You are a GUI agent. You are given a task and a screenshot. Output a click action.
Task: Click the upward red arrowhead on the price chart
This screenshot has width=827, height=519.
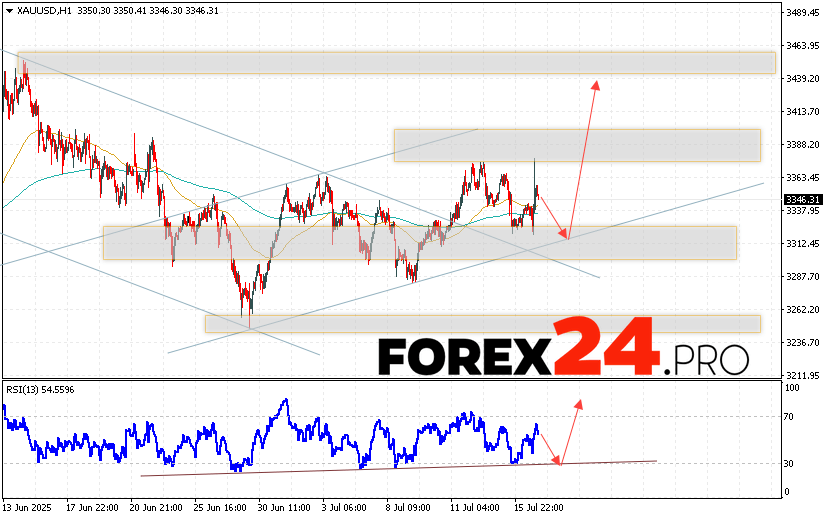(596, 84)
